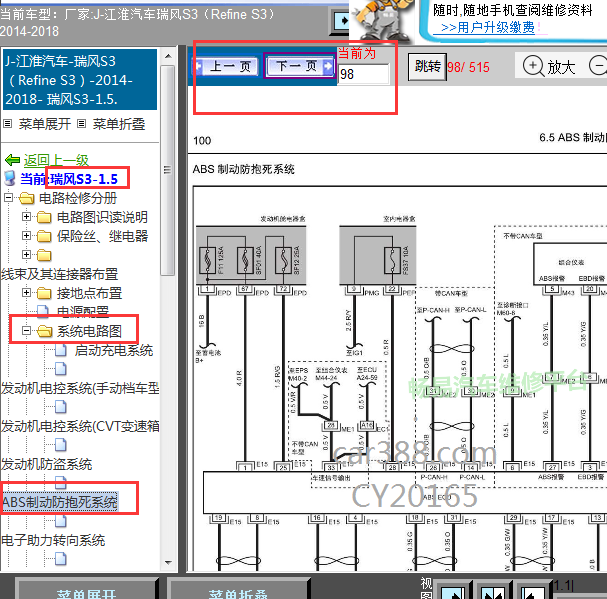Zoom in with the 放大 magnifier
The width and height of the screenshot is (607, 599).
(549, 66)
